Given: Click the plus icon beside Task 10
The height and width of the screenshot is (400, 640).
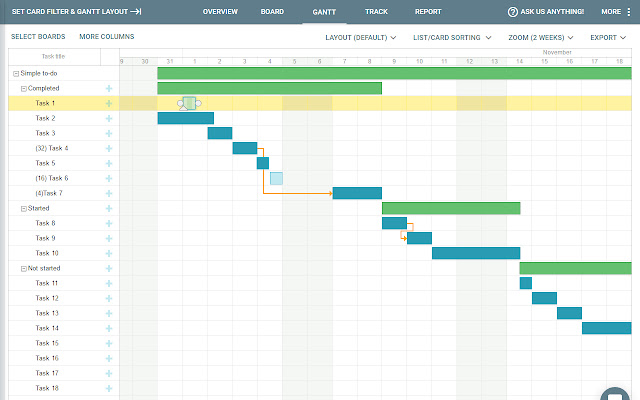Looking at the screenshot, I should 109,253.
